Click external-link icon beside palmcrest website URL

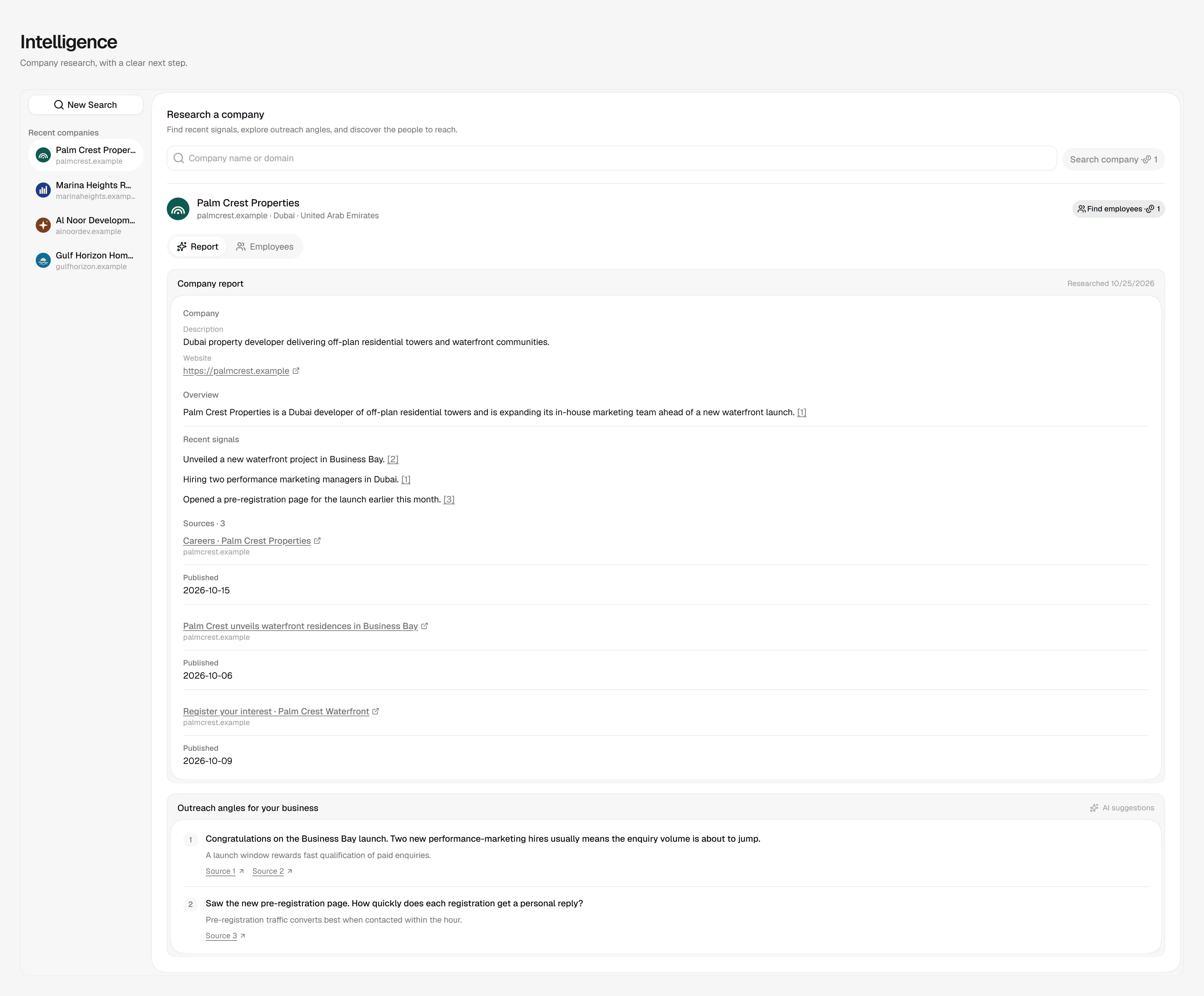(296, 371)
